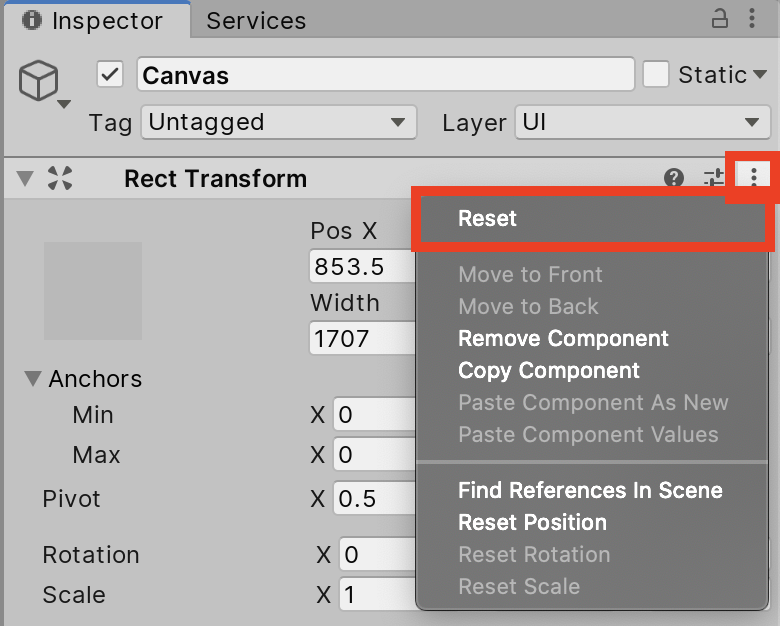The height and width of the screenshot is (626, 780).
Task: Click the Rect Transform three-dot menu icon
Action: 753,178
